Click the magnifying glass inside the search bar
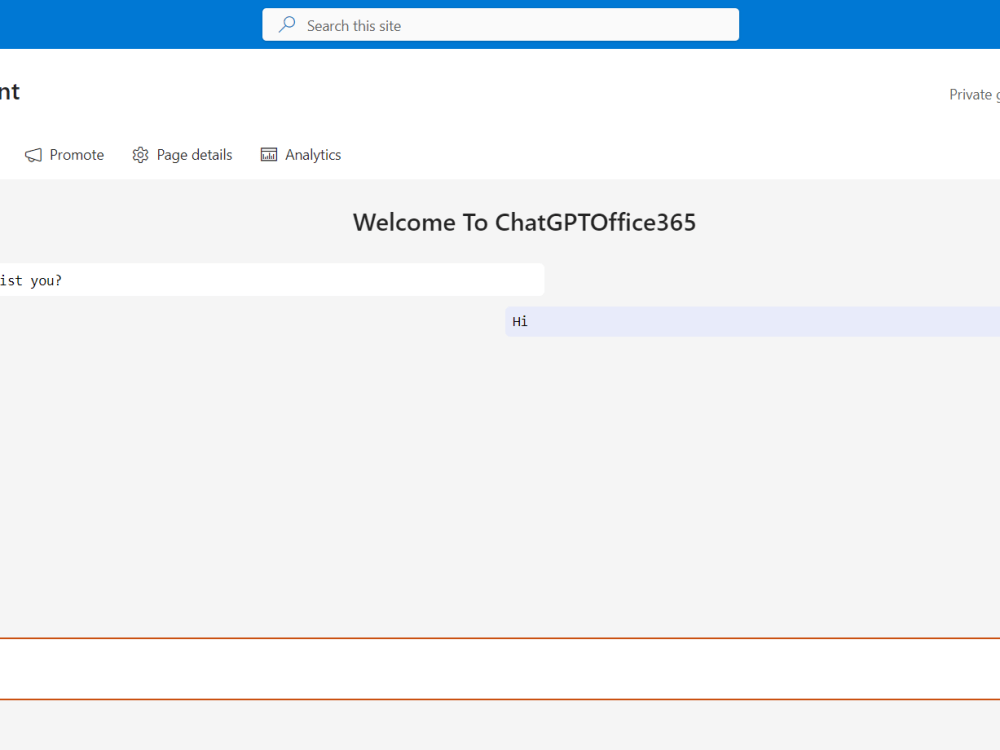Screen dimensions: 1000x750 point(286,24)
